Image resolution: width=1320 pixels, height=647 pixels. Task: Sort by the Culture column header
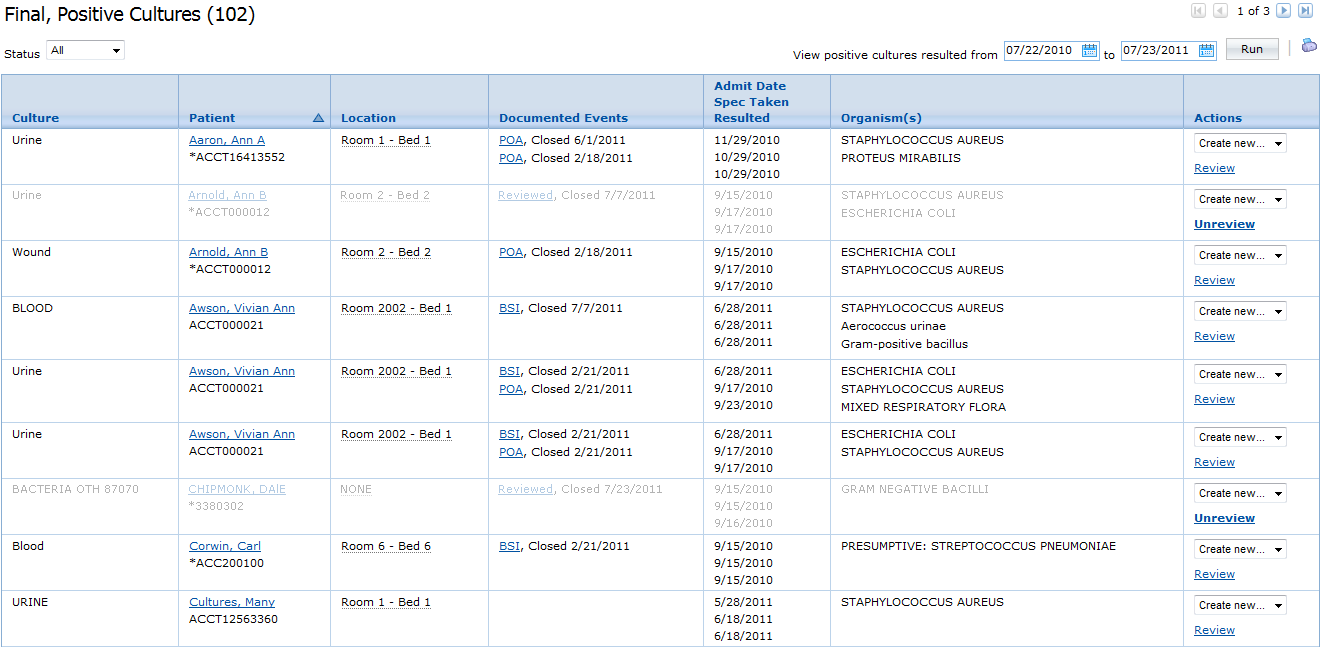[x=35, y=118]
